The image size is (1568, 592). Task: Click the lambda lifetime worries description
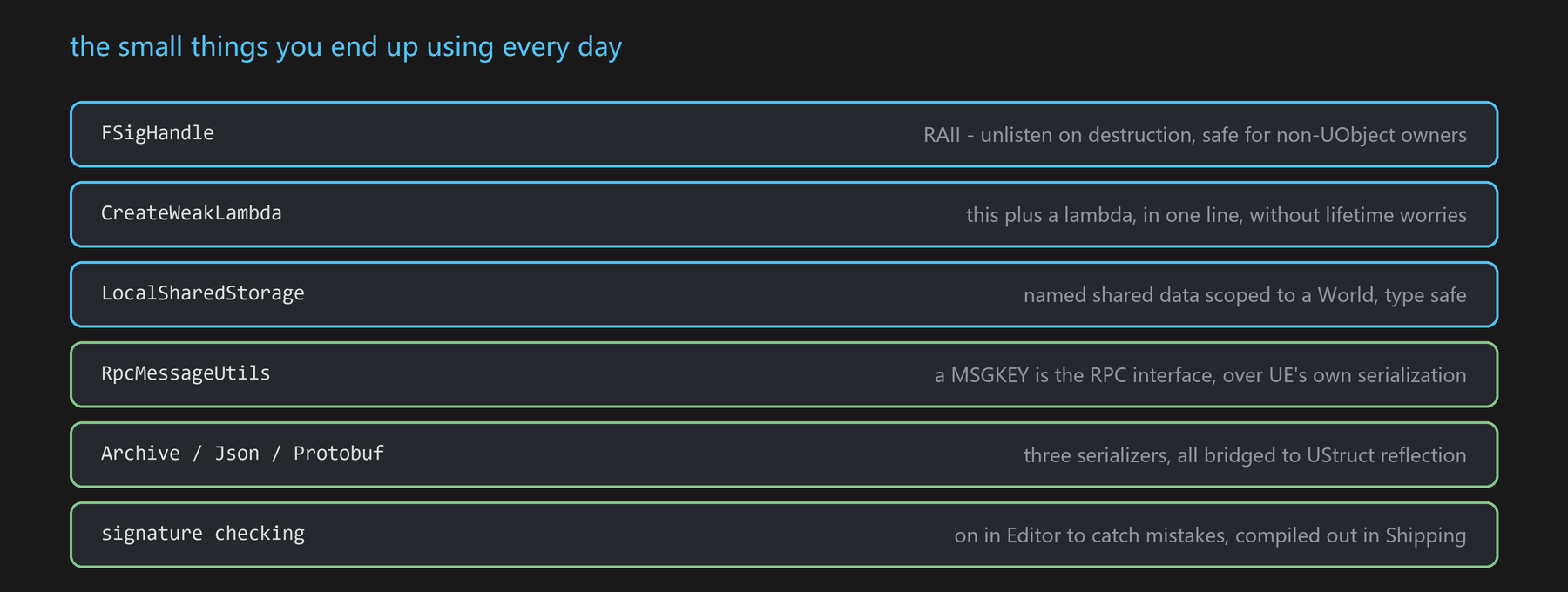(x=1216, y=215)
